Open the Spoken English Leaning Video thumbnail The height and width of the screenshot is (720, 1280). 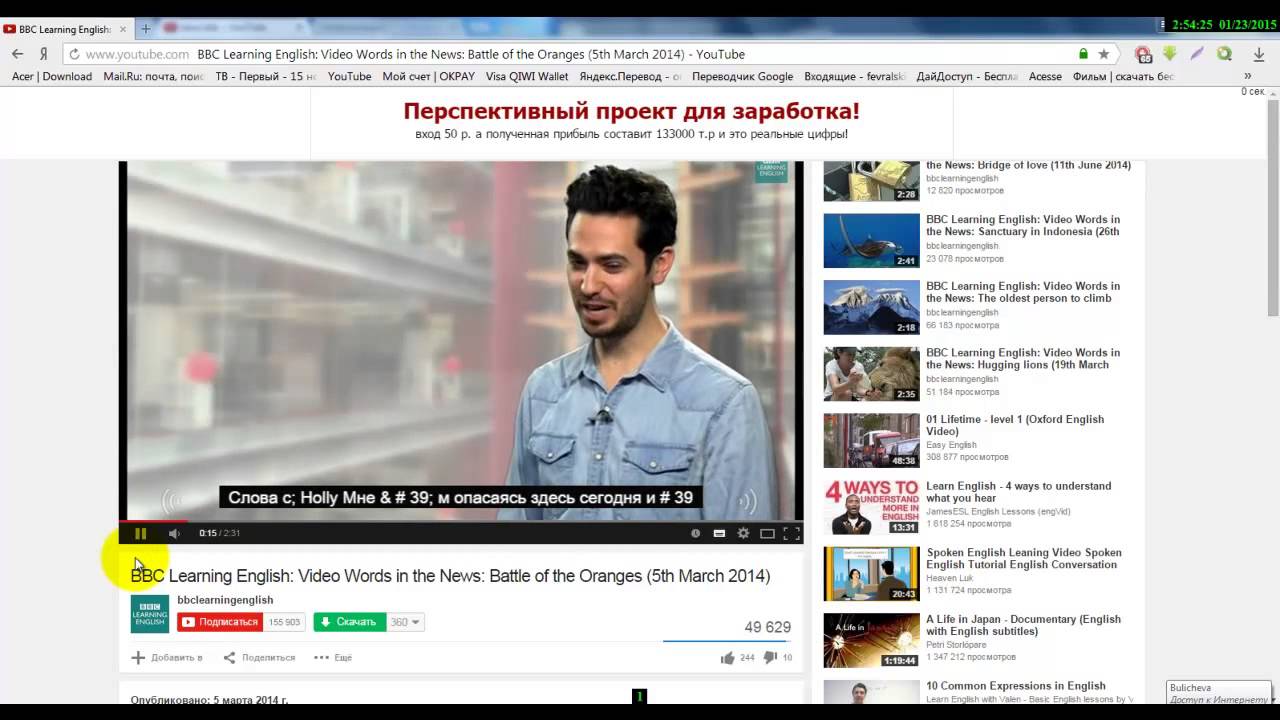click(871, 574)
